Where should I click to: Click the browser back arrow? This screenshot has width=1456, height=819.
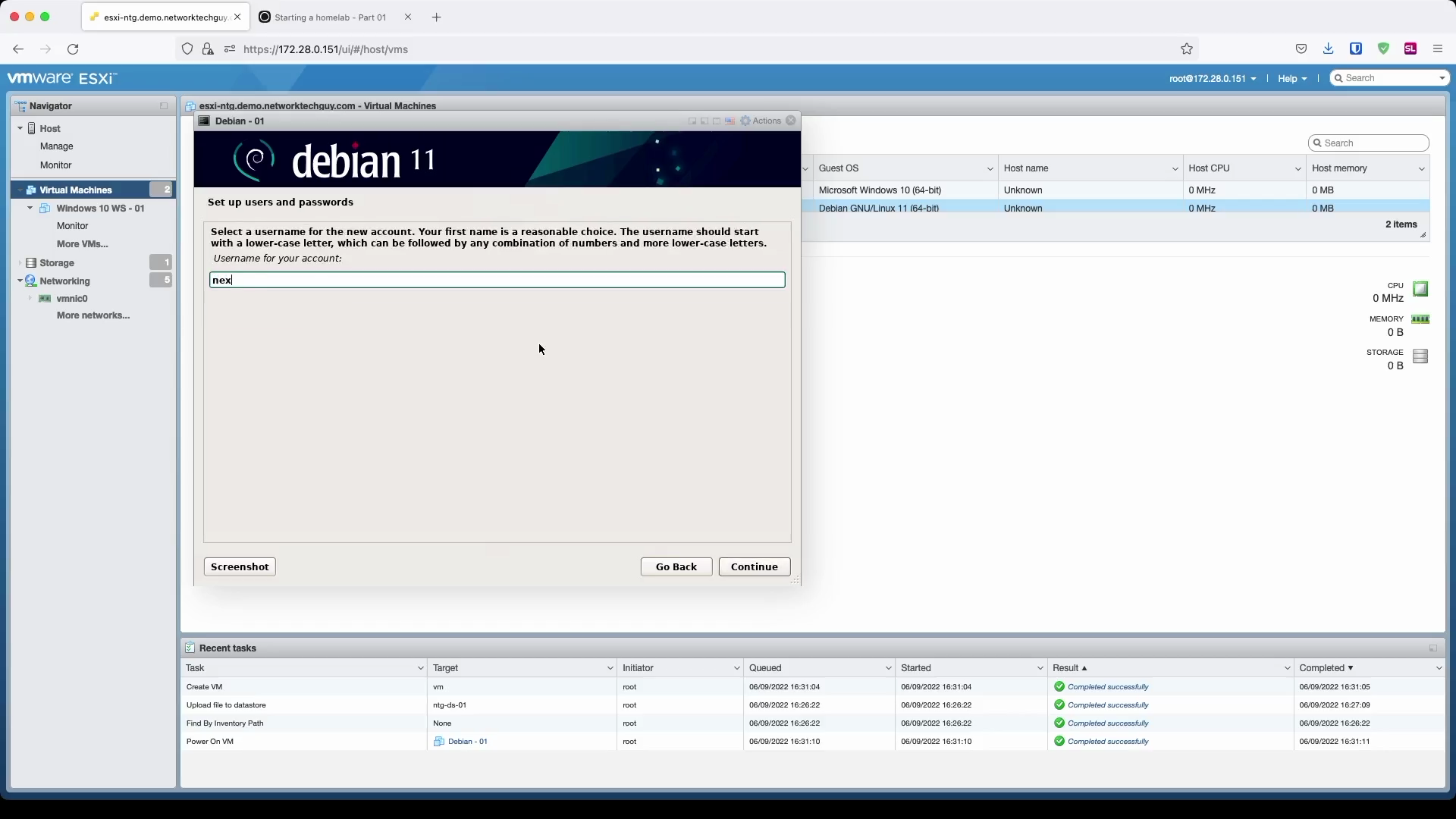pyautogui.click(x=18, y=49)
